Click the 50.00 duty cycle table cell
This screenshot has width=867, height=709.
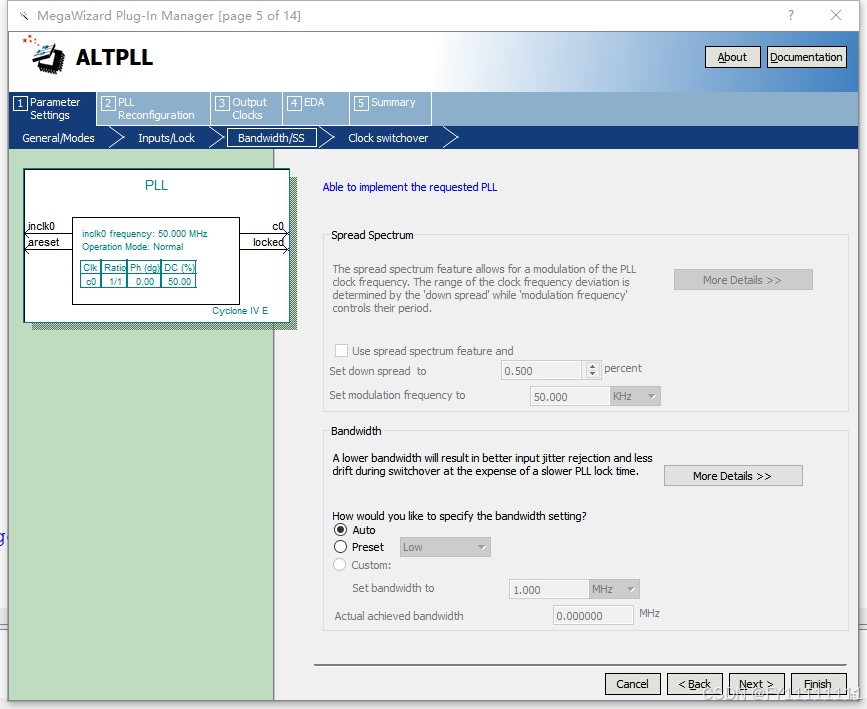point(179,281)
